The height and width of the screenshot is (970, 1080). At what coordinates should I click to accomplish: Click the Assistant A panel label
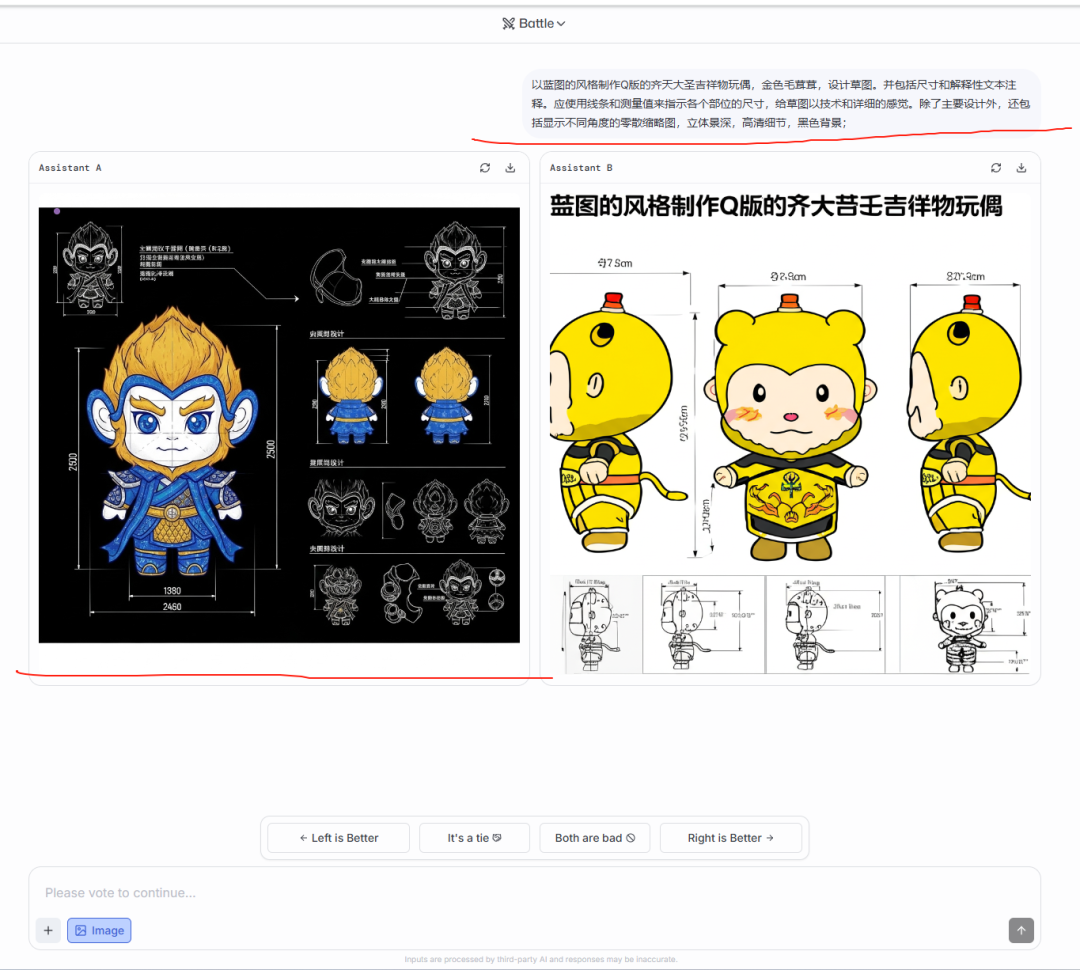(x=70, y=168)
